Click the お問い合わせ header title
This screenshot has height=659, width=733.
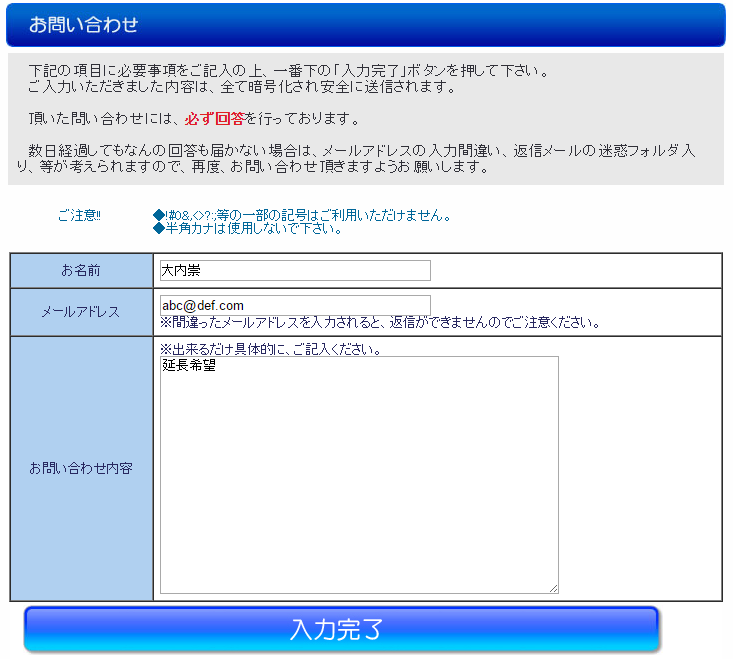pos(84,24)
